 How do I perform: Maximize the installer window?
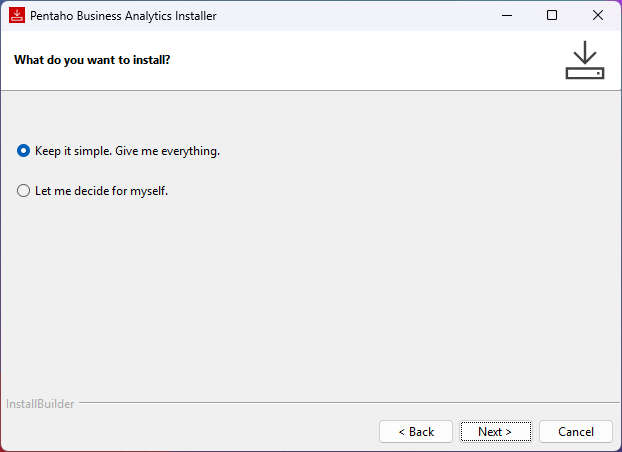(x=551, y=16)
